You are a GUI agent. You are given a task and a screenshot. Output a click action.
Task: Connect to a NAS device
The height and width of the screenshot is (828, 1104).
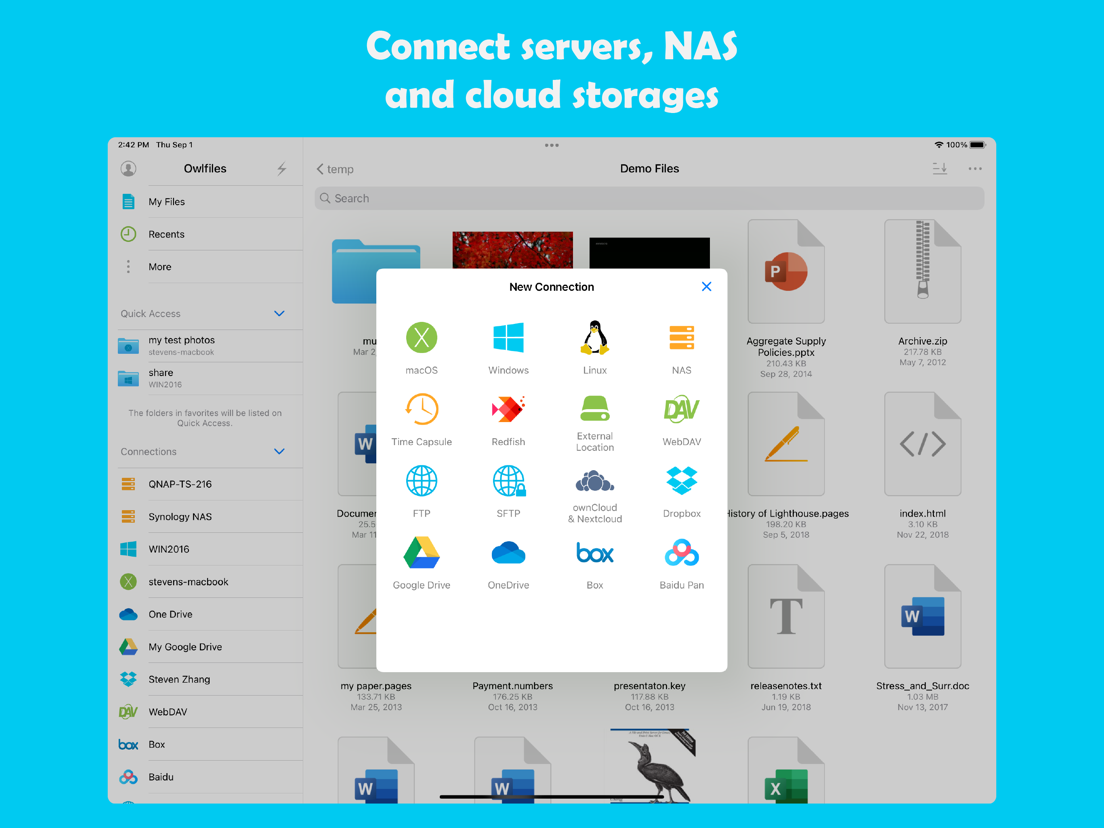[681, 340]
